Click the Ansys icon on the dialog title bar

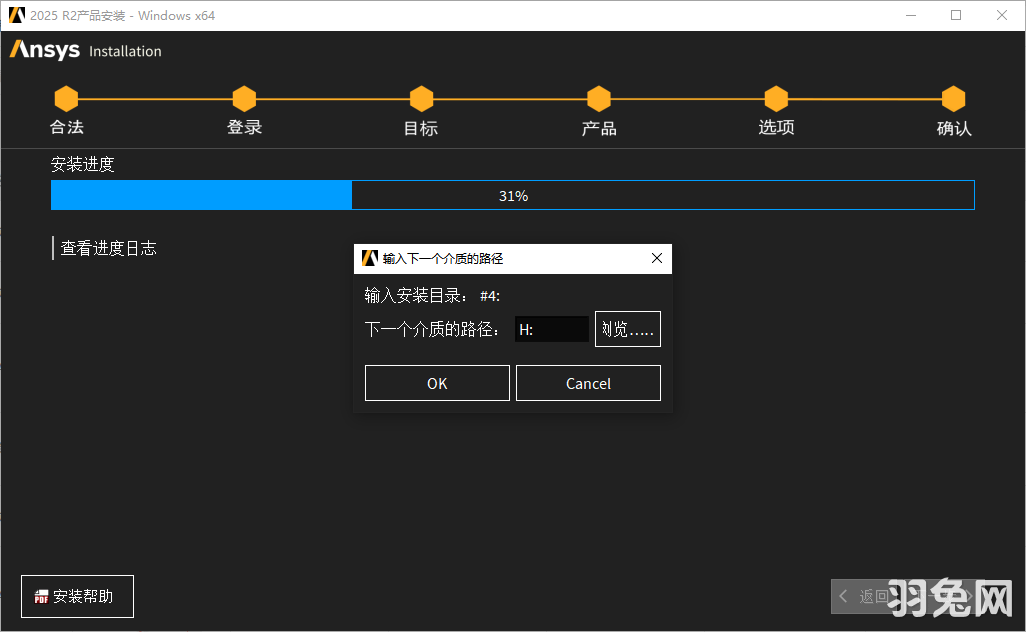click(368, 258)
